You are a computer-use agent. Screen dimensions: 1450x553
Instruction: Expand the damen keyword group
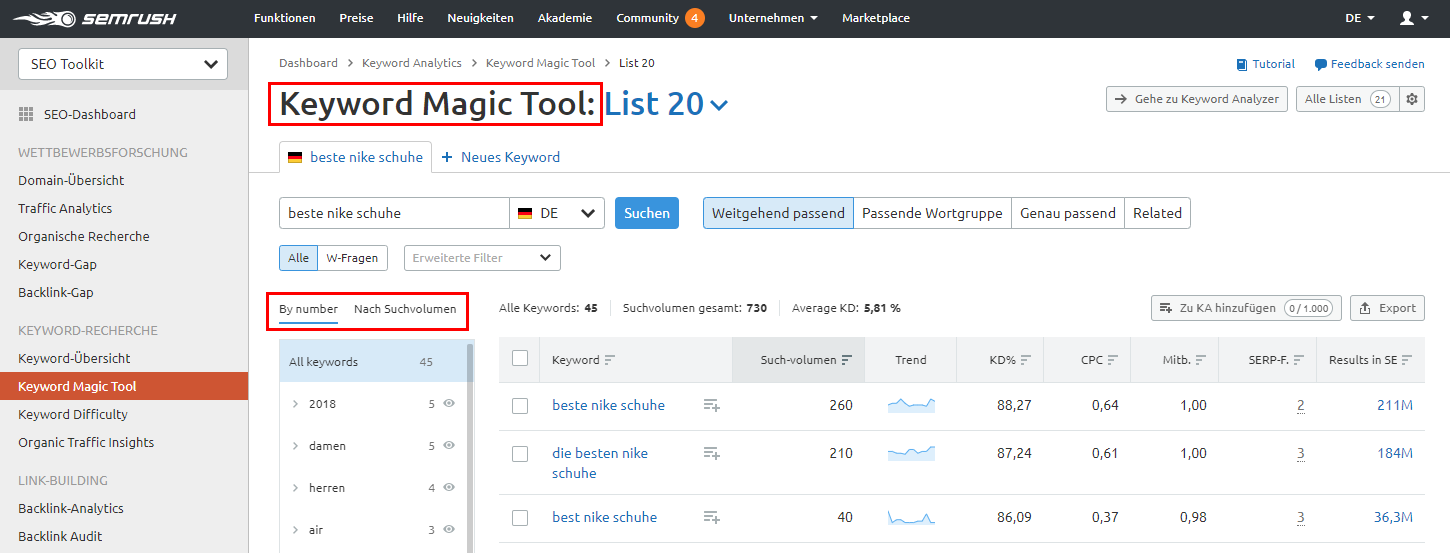(295, 446)
